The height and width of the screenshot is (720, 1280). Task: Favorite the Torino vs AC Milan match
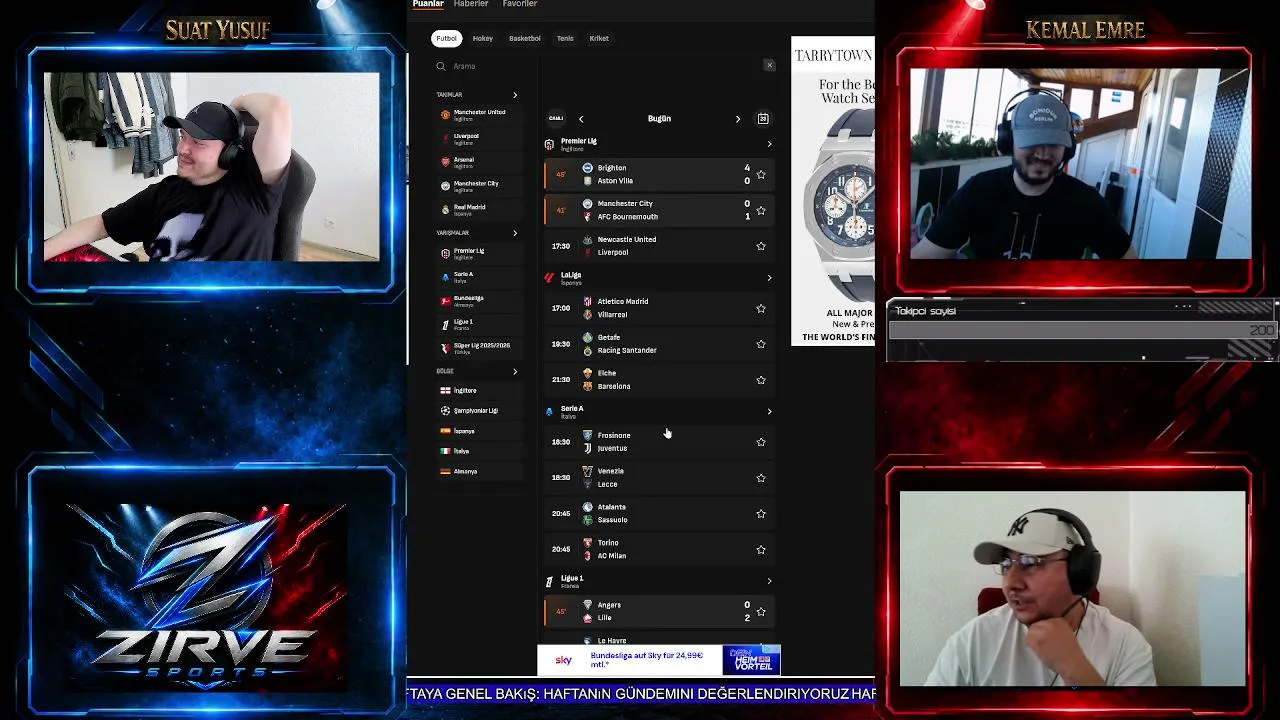coord(761,550)
